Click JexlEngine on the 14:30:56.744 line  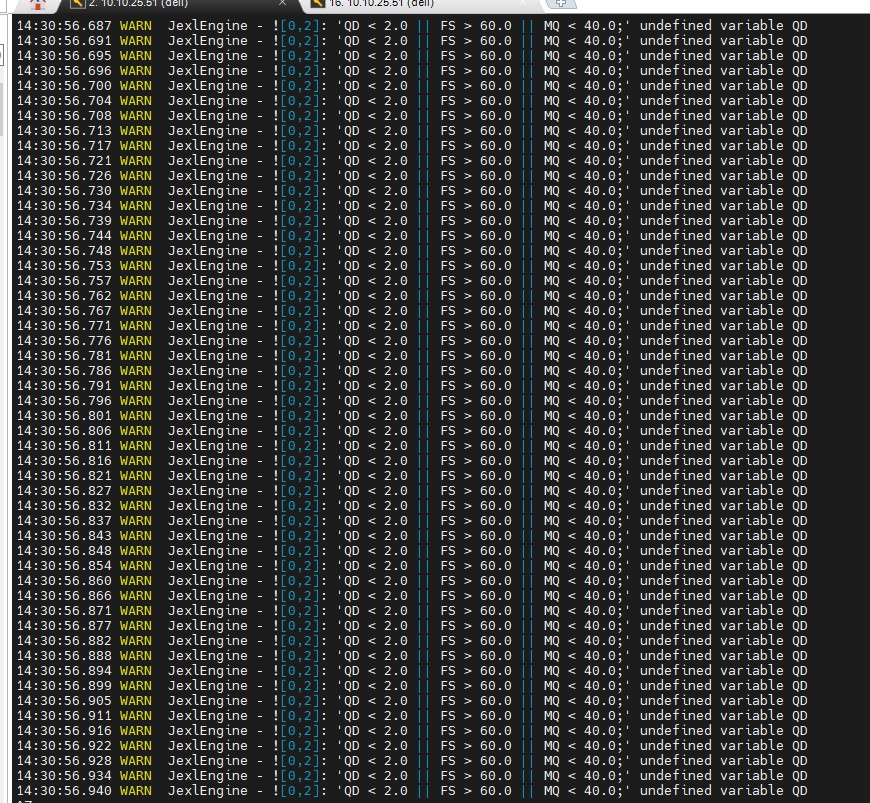point(208,235)
